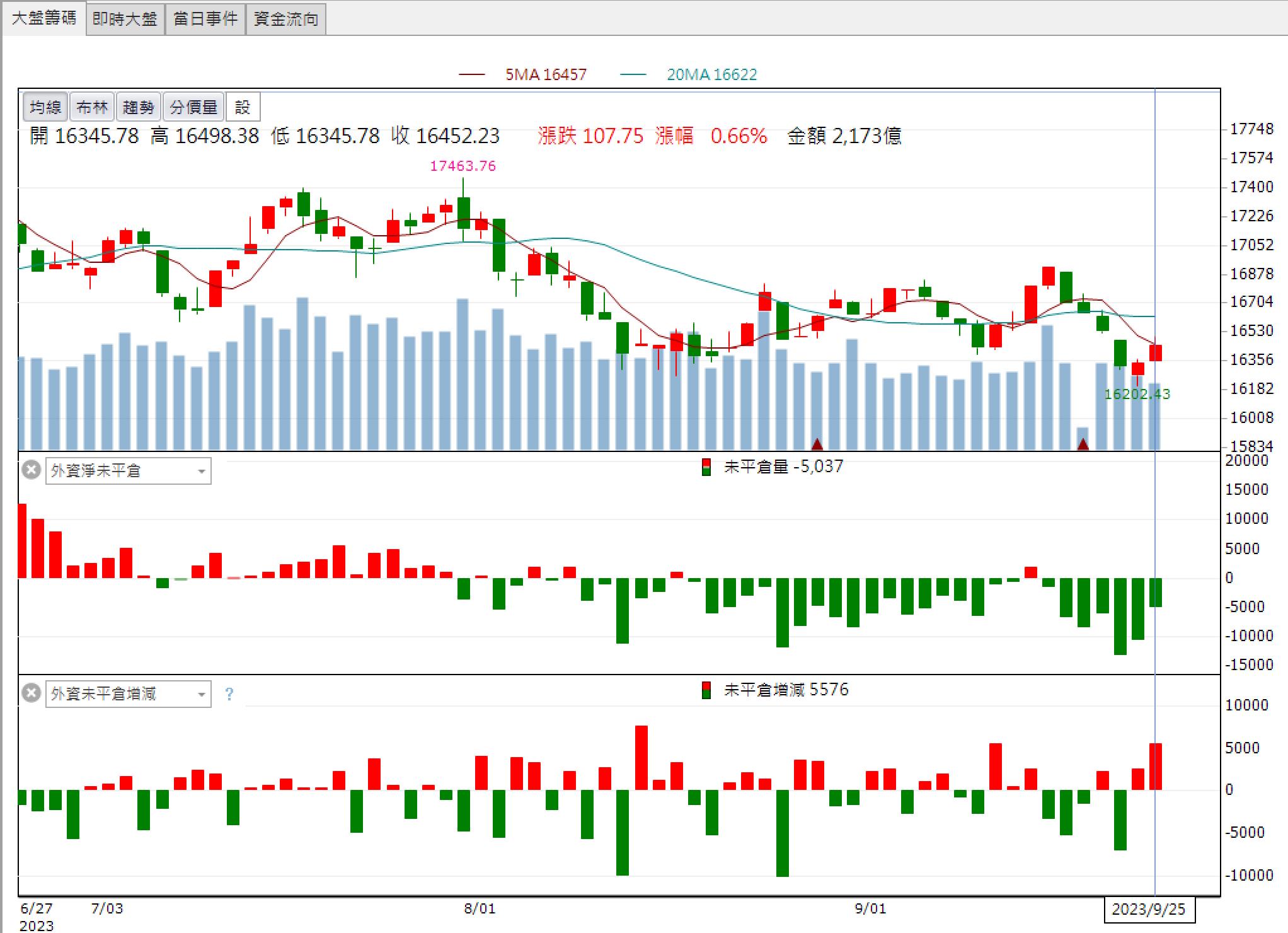The width and height of the screenshot is (1288, 933).
Task: Click first dark red triangle event marker
Action: point(817,444)
